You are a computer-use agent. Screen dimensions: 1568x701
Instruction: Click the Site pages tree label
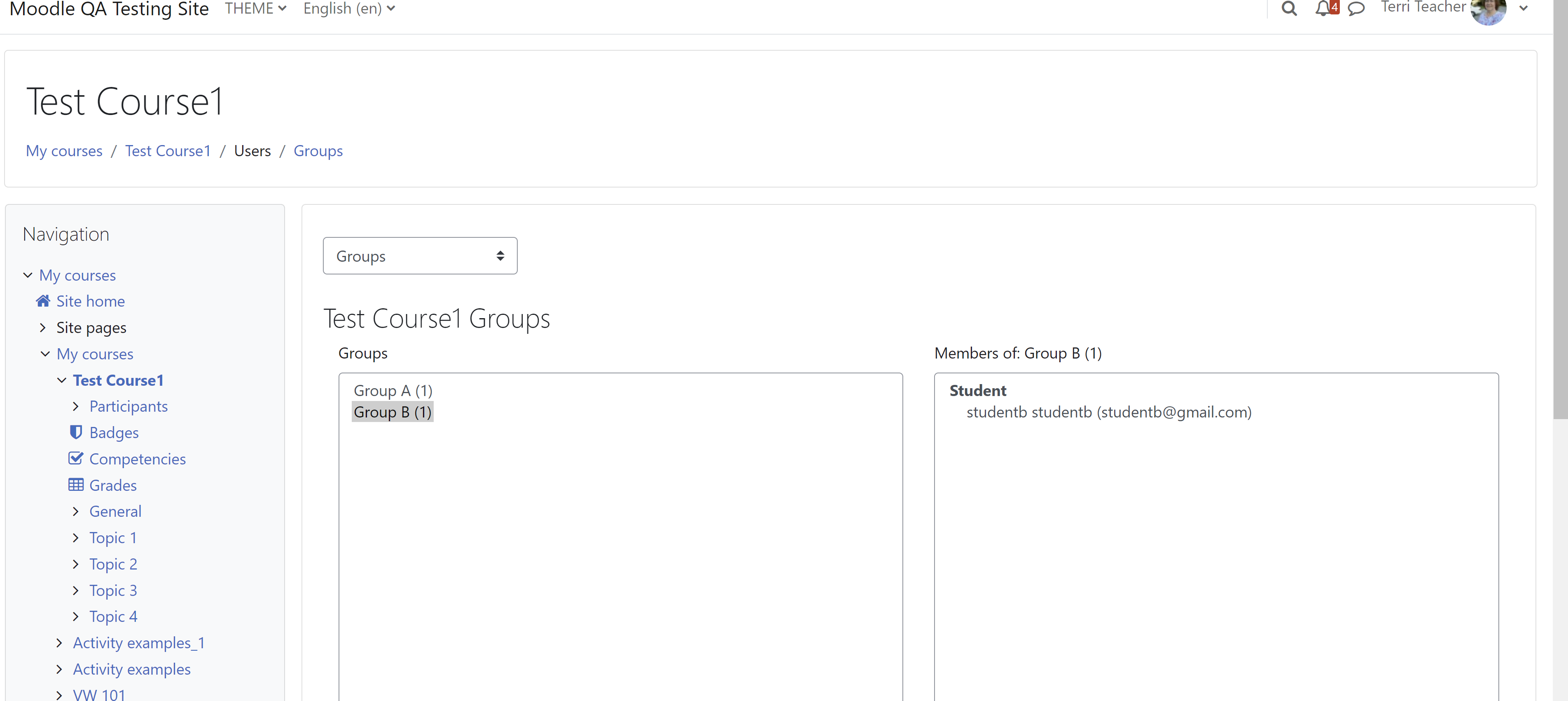(x=91, y=328)
